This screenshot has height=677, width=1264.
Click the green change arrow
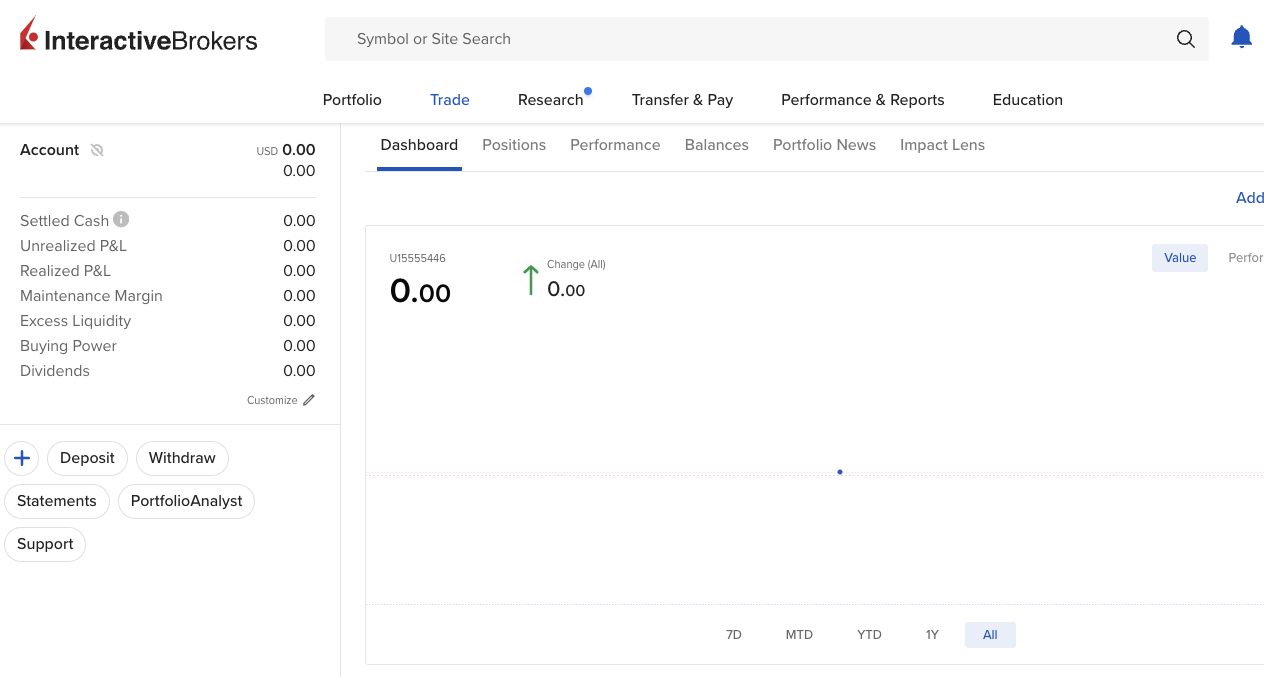(x=530, y=280)
